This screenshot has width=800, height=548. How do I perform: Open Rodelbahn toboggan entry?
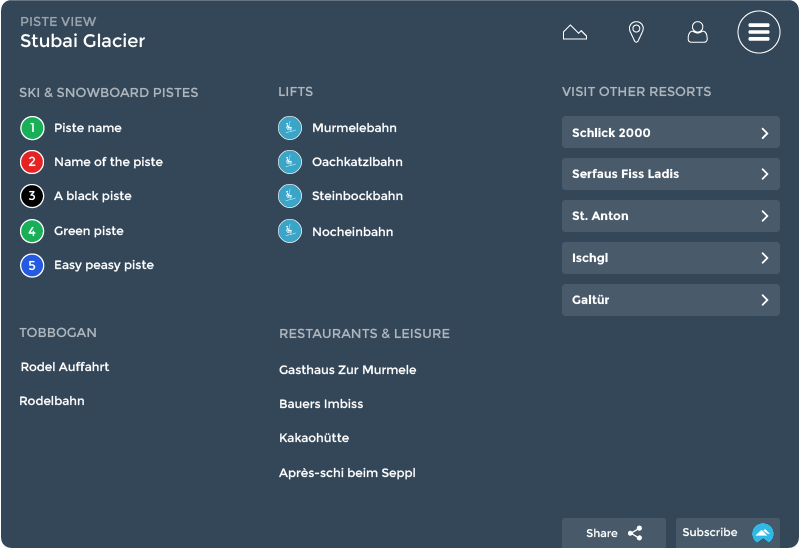pos(52,401)
